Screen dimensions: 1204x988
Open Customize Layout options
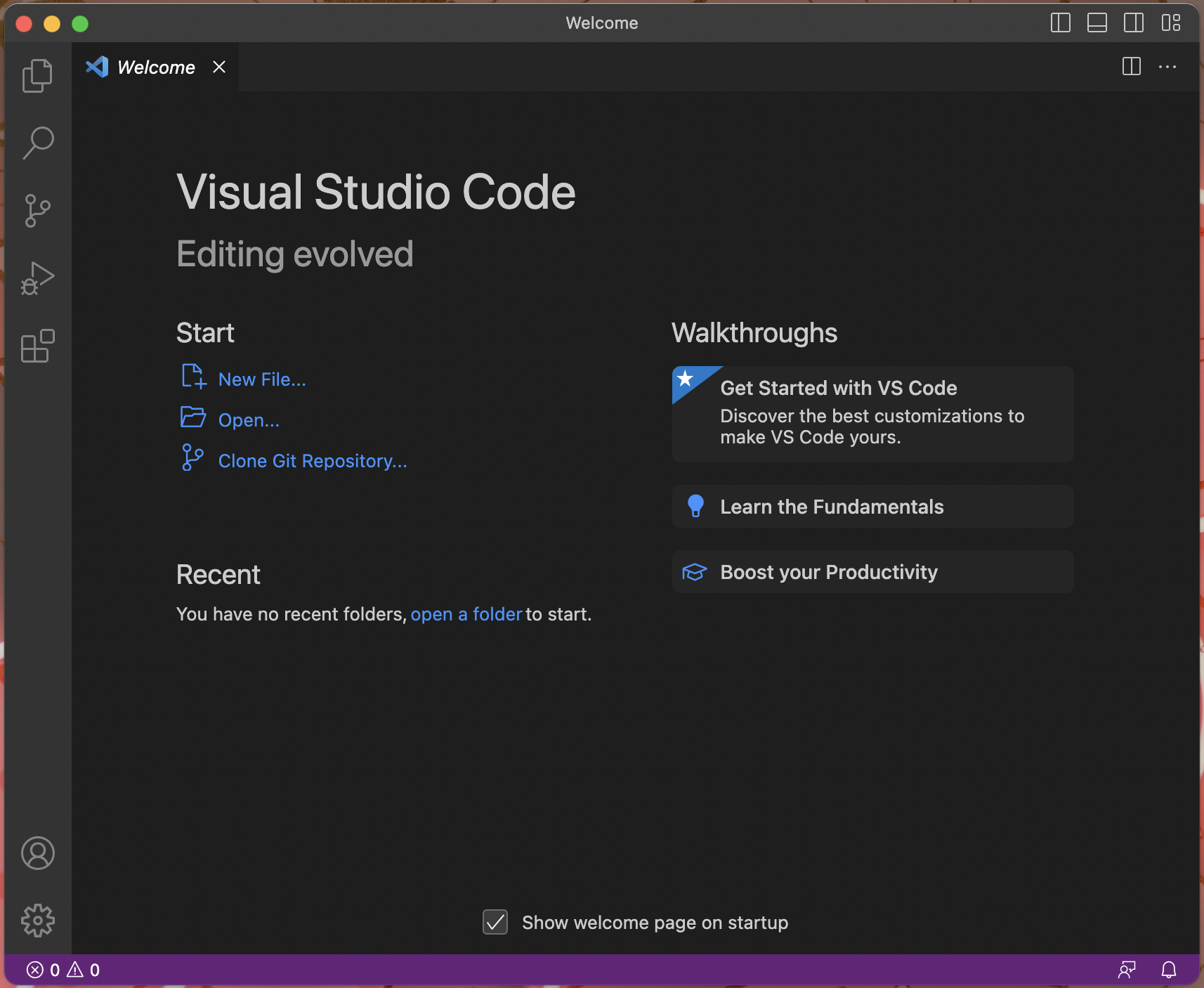pyautogui.click(x=1171, y=22)
